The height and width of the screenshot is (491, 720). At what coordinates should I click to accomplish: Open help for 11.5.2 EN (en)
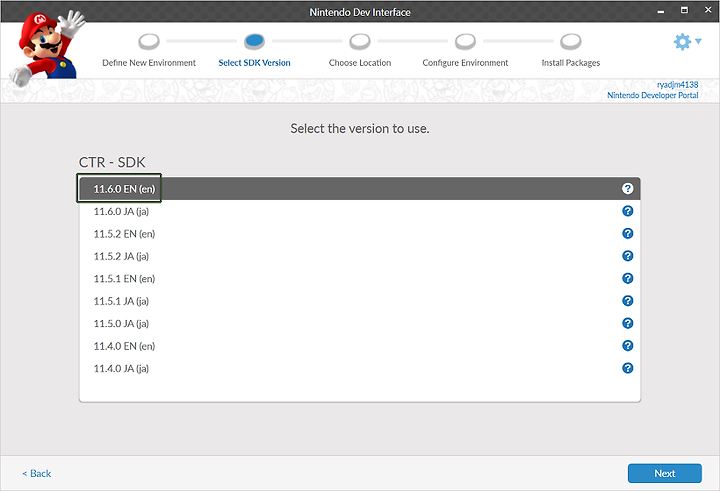pos(627,234)
